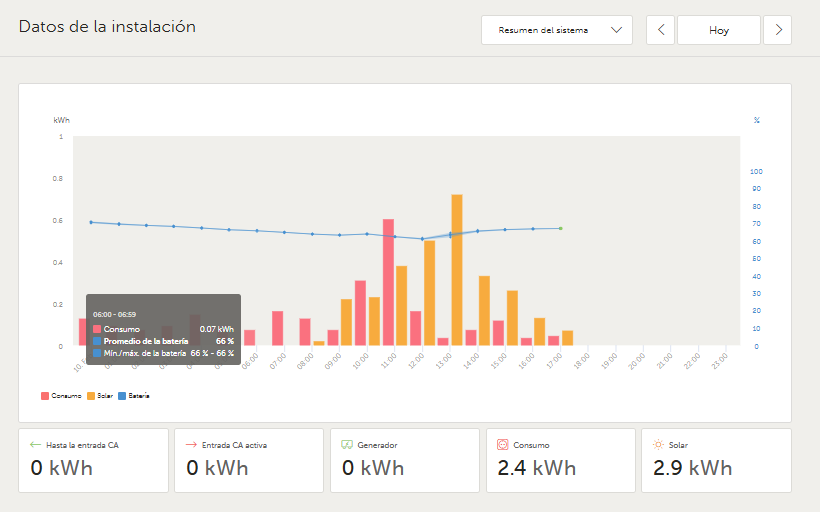Open the Solar 2.9 kWh summary card
Screen dimensions: 820x512
(x=716, y=460)
